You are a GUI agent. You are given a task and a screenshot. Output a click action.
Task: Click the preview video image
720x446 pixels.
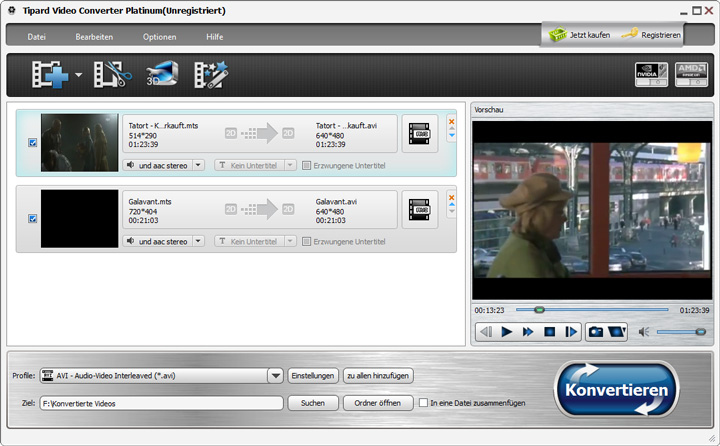[592, 210]
